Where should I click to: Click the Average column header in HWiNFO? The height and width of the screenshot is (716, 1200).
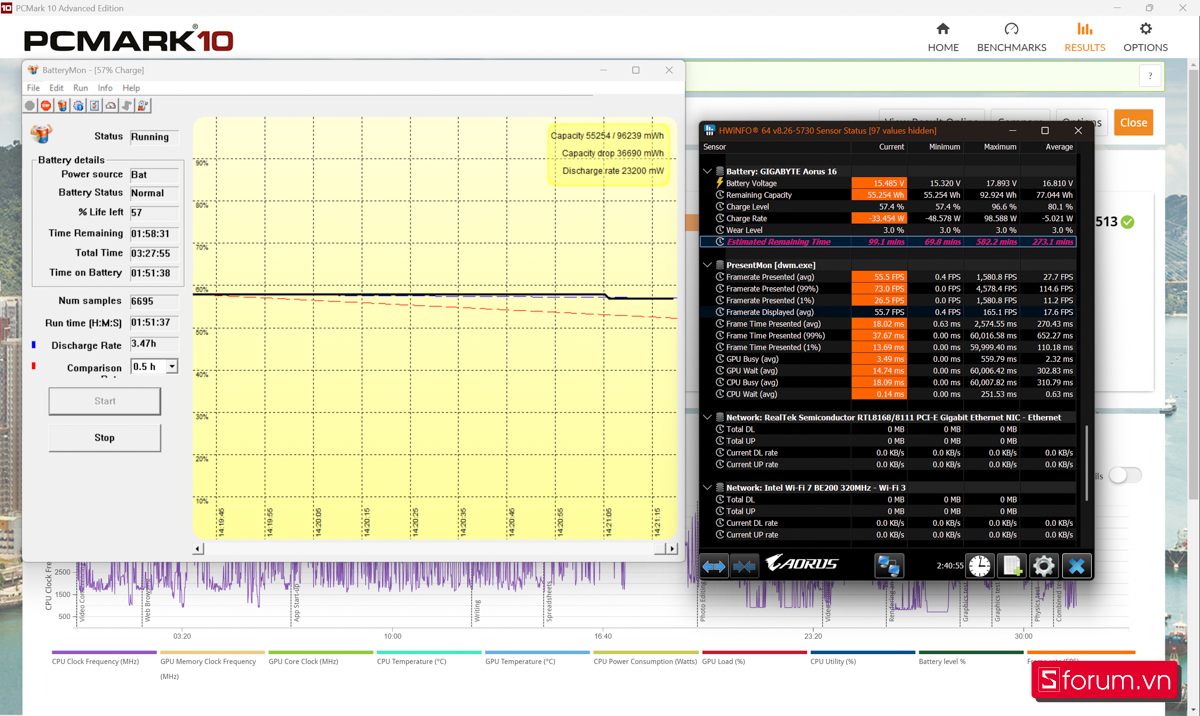coord(1059,147)
